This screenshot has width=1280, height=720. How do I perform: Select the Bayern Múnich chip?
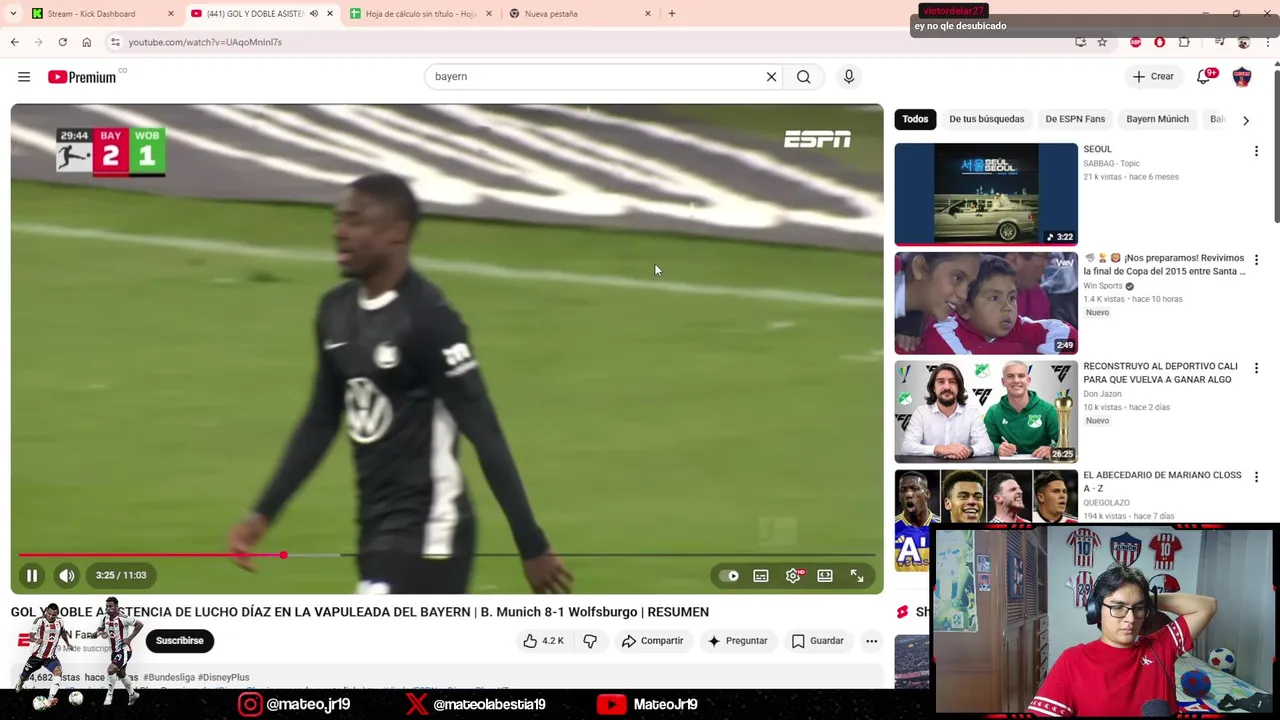[1157, 119]
